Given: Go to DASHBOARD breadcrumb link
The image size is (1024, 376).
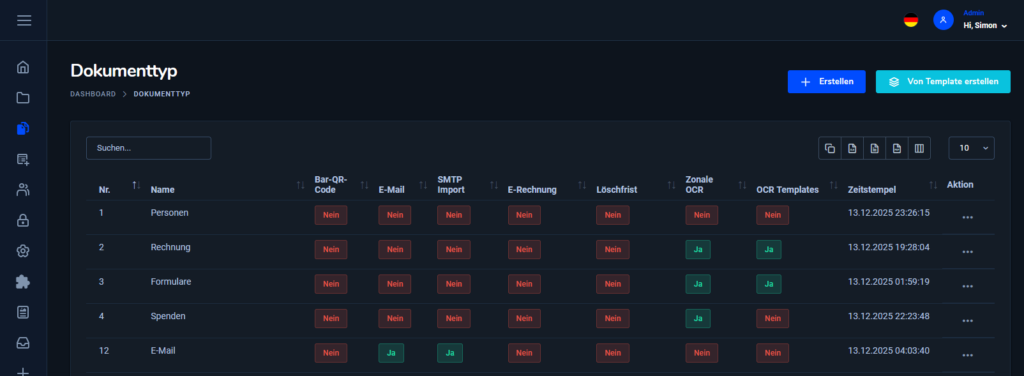Looking at the screenshot, I should pos(93,94).
